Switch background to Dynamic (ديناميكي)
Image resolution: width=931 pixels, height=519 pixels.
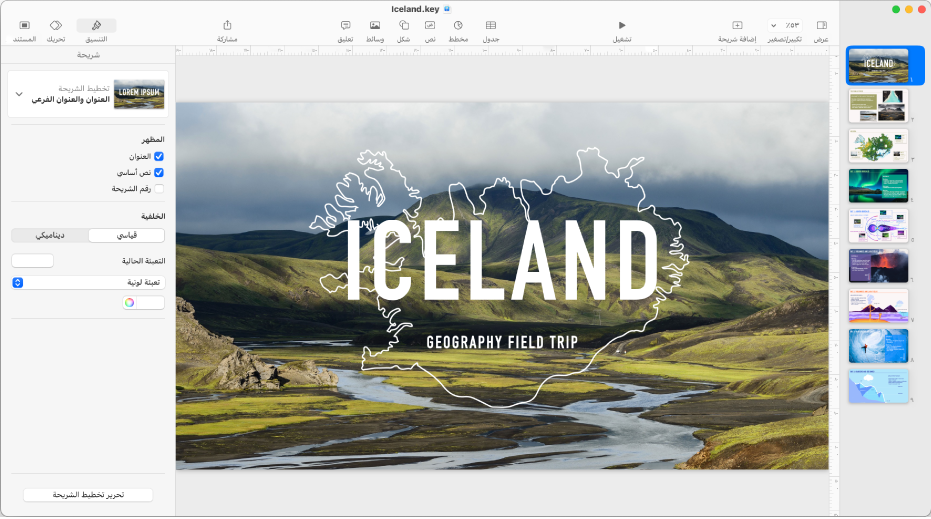pos(50,236)
